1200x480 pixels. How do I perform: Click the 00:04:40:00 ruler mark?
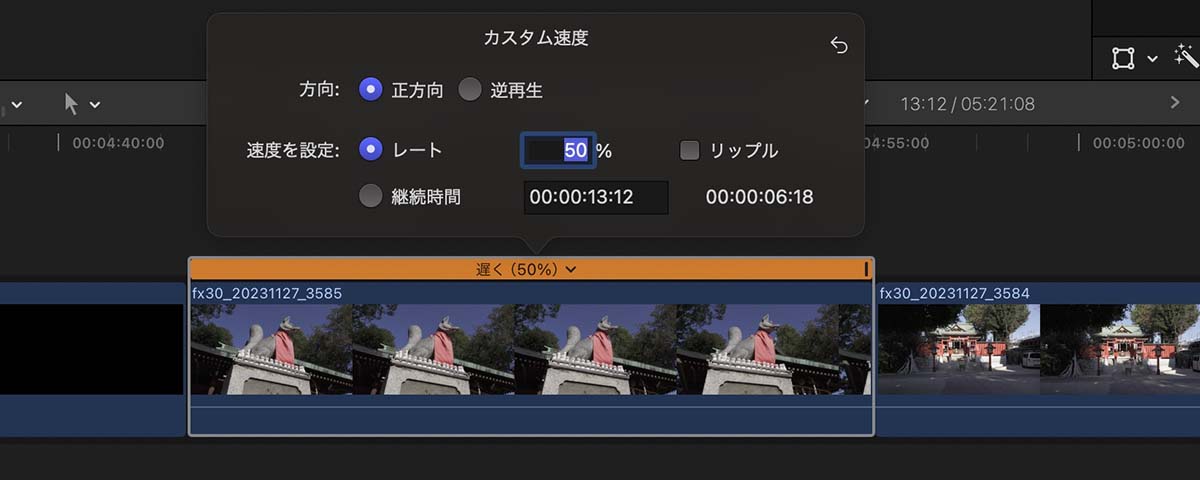tap(118, 143)
